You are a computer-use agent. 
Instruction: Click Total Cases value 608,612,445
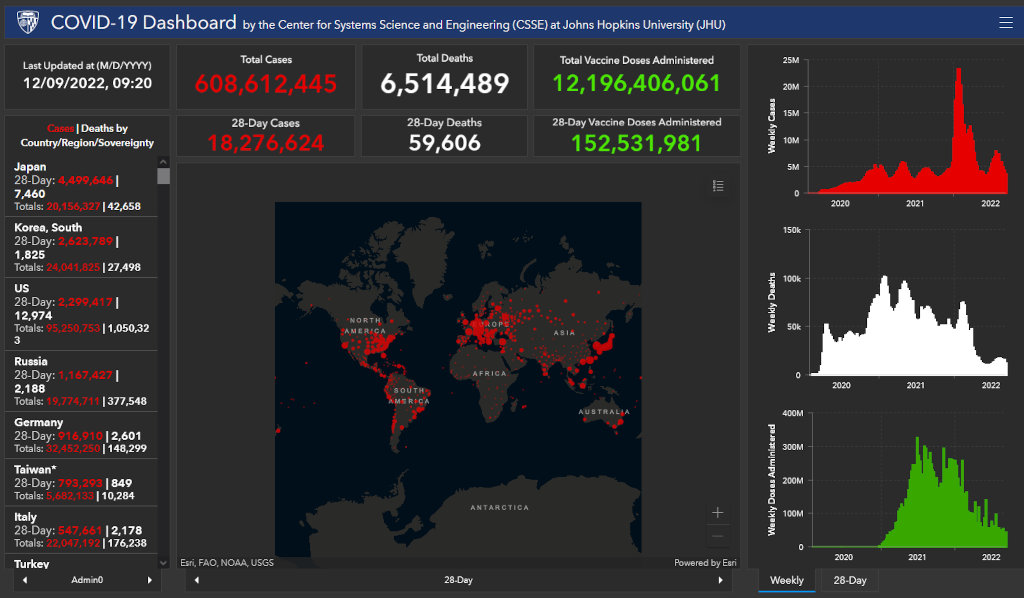pyautogui.click(x=266, y=84)
